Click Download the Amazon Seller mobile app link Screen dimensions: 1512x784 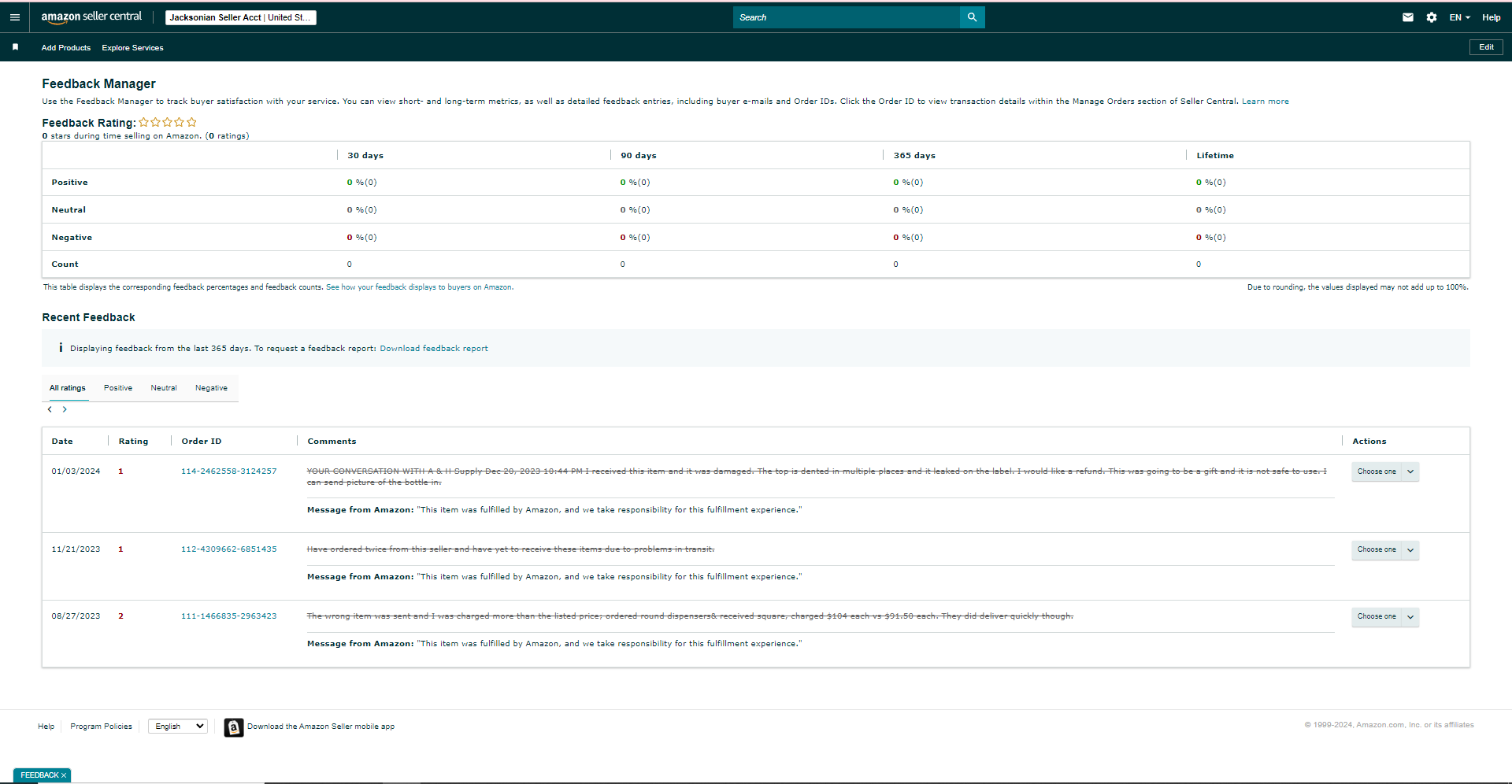pyautogui.click(x=321, y=727)
